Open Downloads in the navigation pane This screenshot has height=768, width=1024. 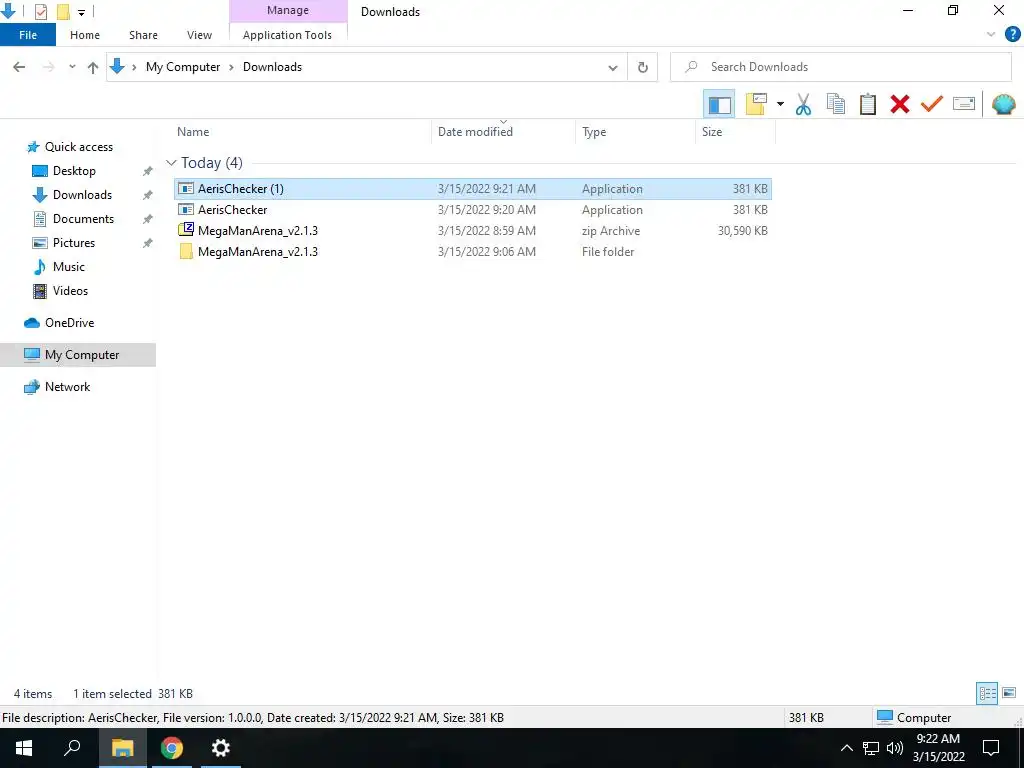pyautogui.click(x=82, y=195)
